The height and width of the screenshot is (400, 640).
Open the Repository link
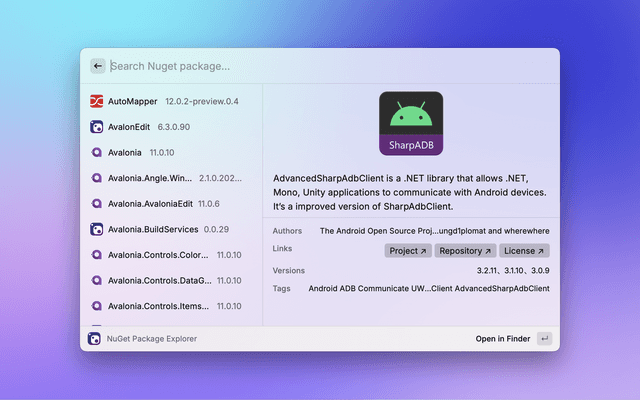pyautogui.click(x=465, y=251)
